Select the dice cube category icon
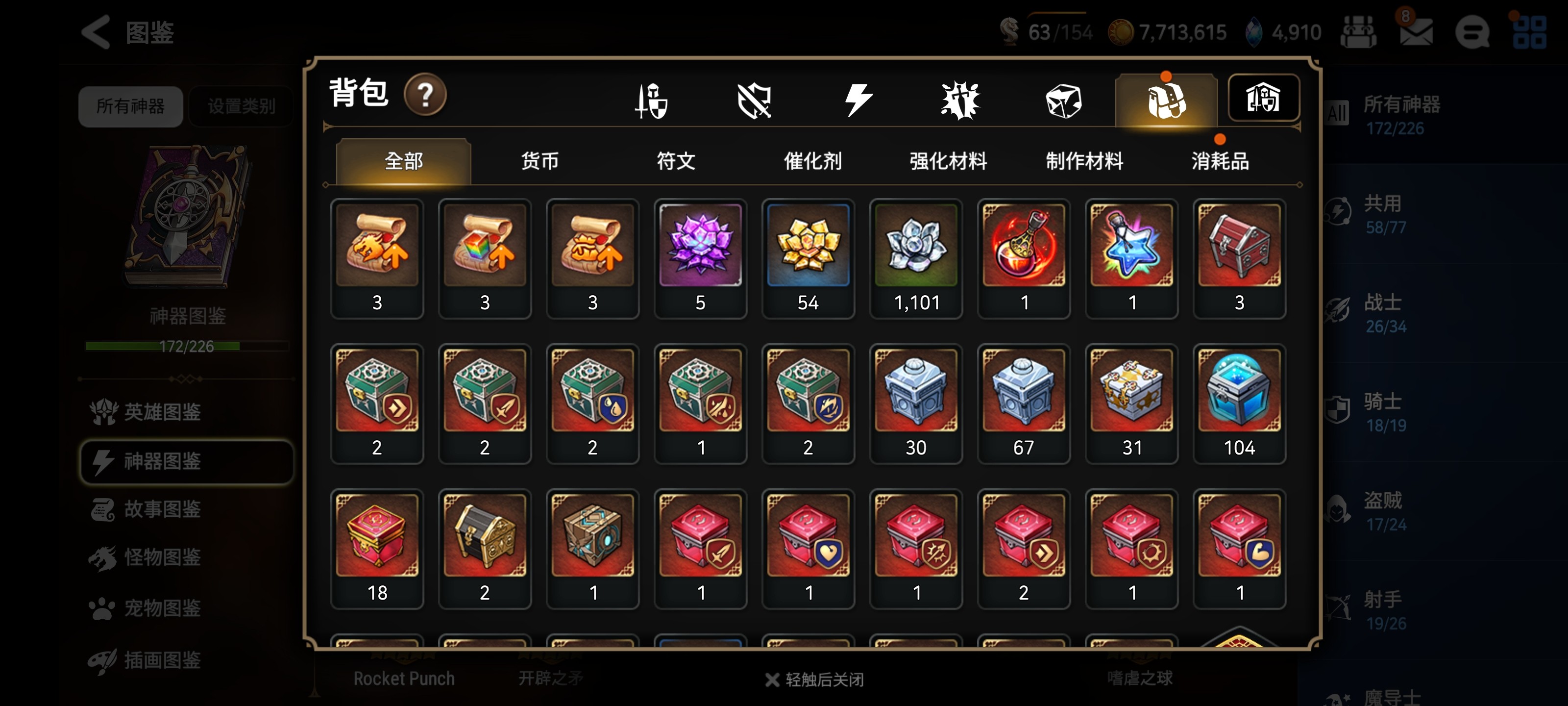This screenshot has height=706, width=1568. coord(1063,101)
